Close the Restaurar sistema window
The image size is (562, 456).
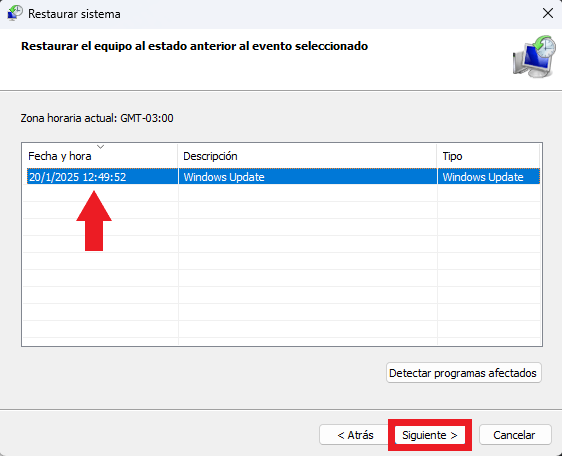pos(548,14)
